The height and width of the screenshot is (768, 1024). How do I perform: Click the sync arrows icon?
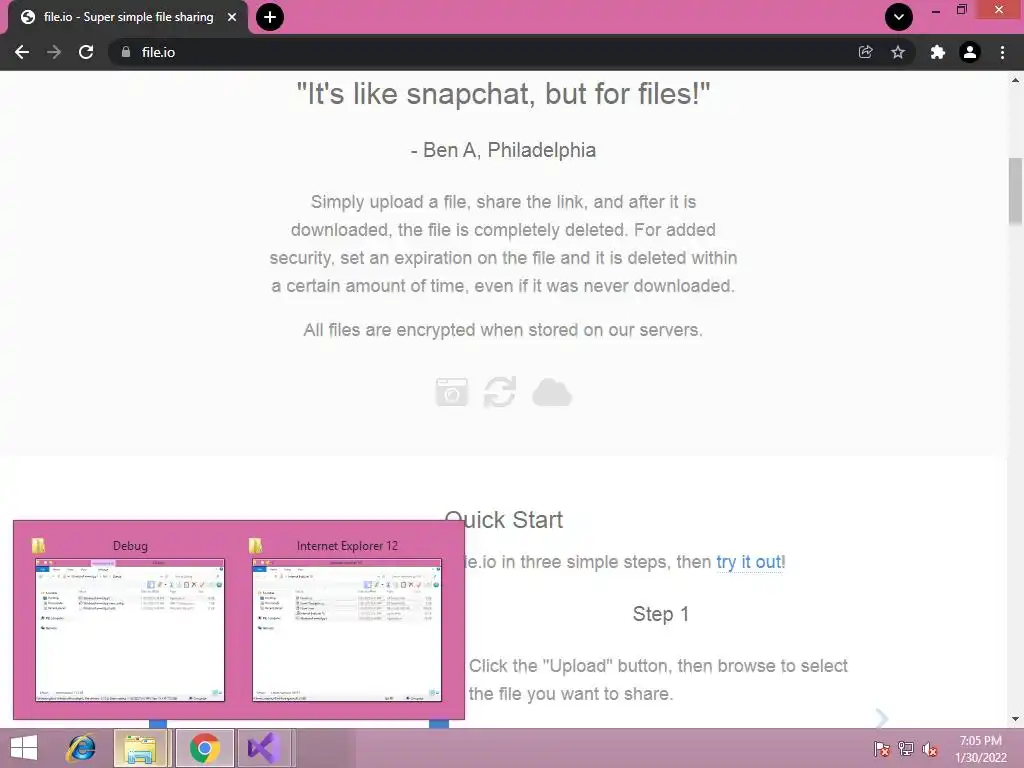point(500,392)
